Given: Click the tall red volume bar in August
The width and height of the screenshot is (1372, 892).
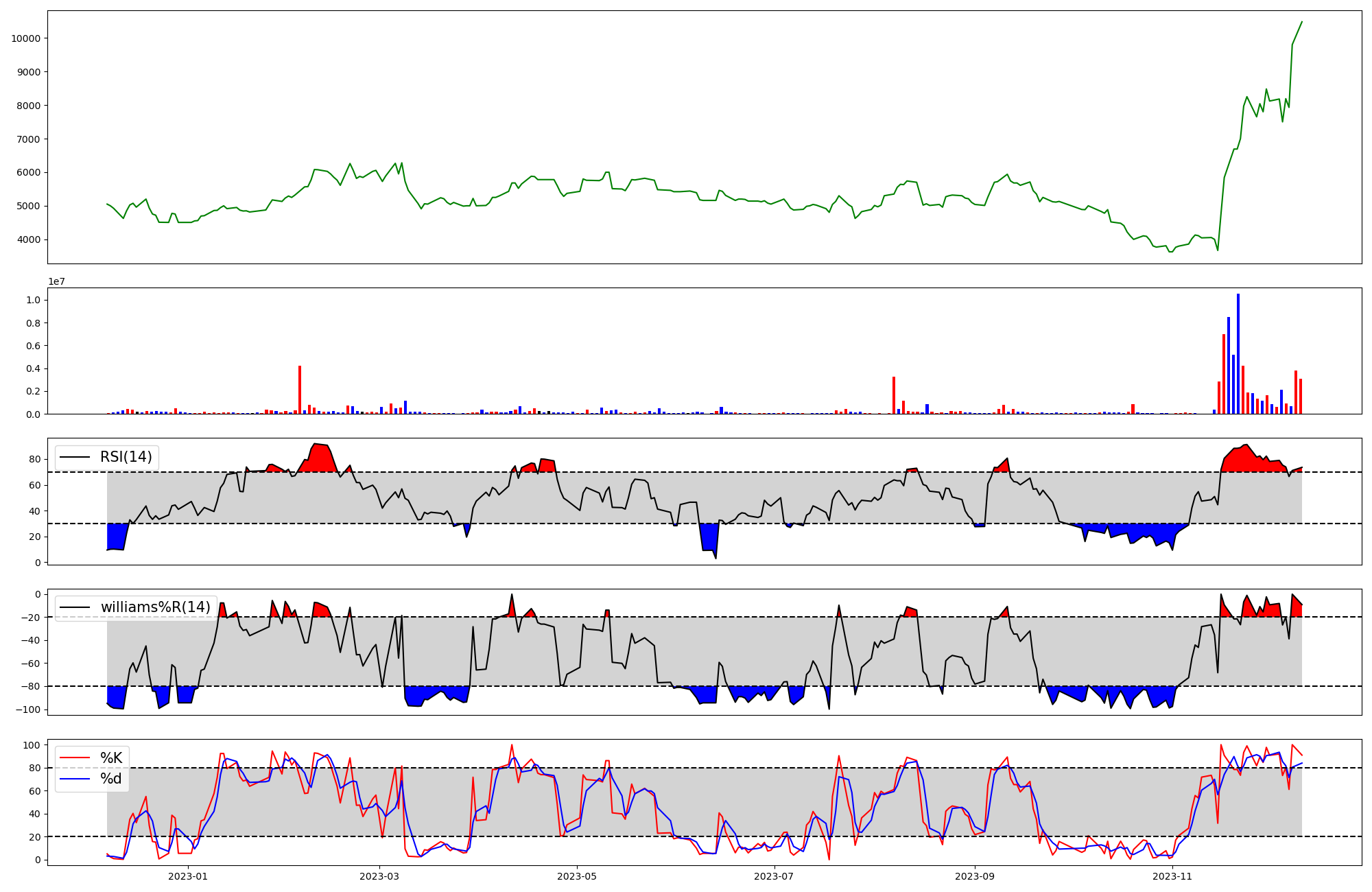Looking at the screenshot, I should [894, 395].
